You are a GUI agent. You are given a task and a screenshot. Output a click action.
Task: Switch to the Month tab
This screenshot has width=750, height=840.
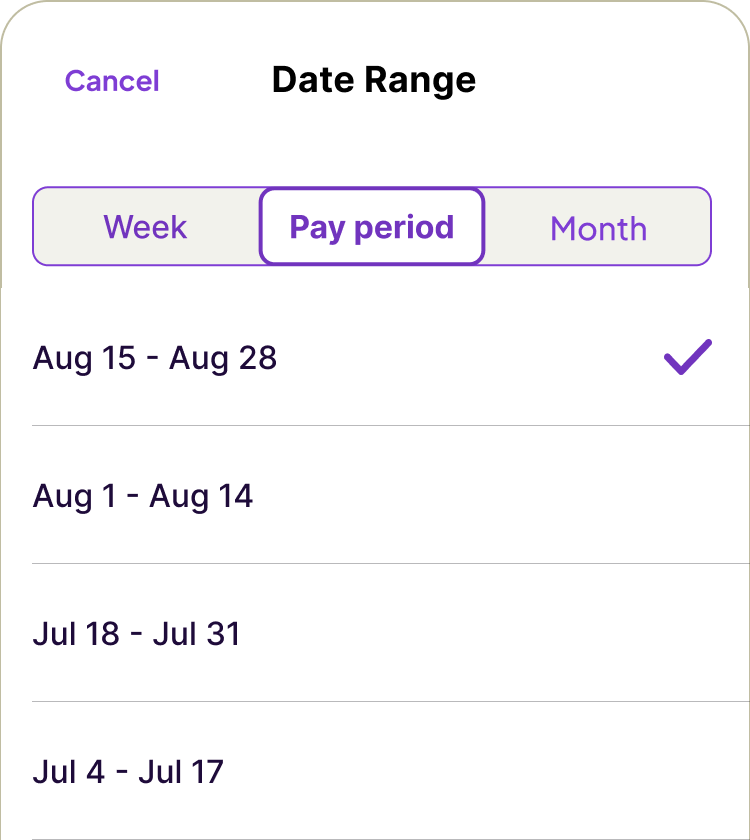pyautogui.click(x=598, y=228)
